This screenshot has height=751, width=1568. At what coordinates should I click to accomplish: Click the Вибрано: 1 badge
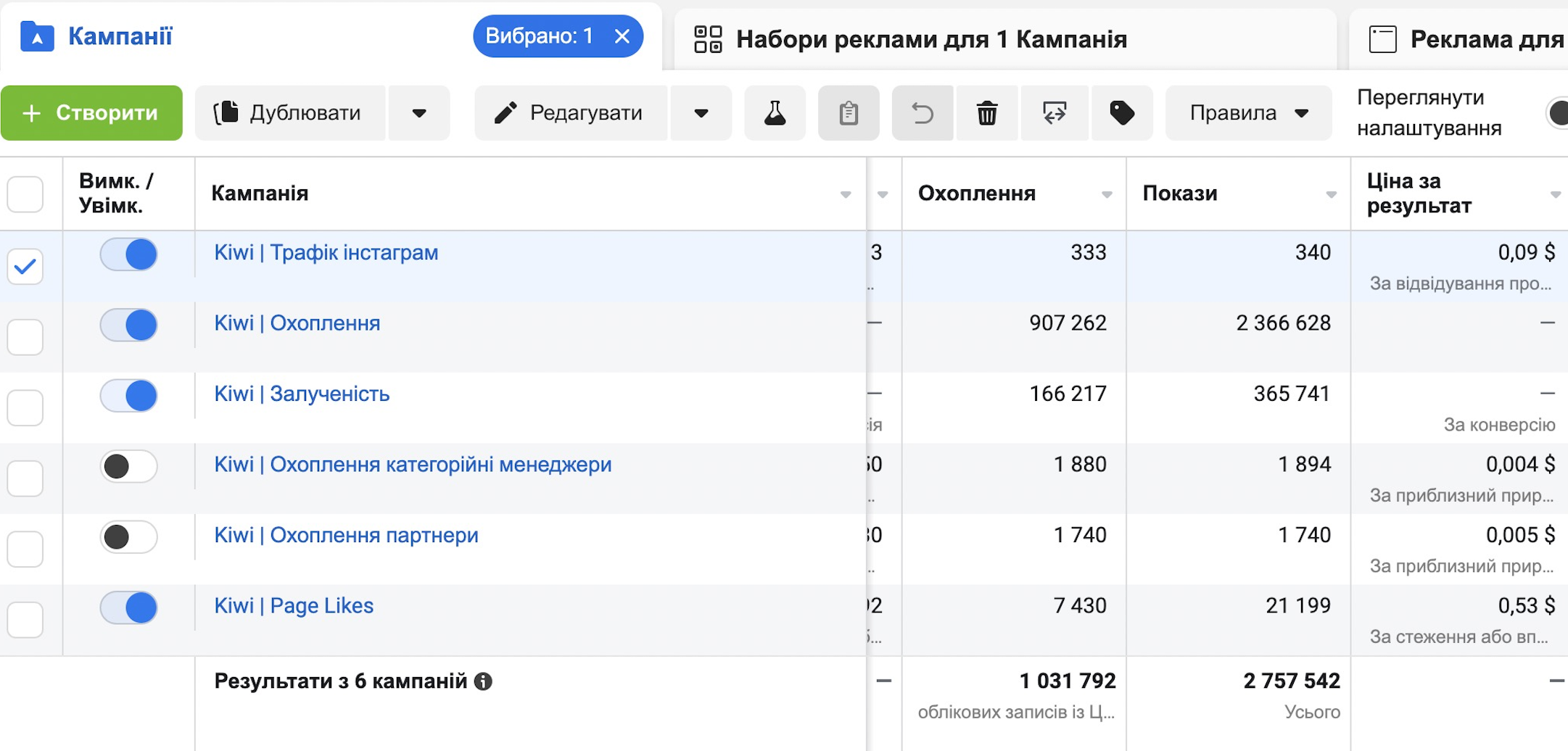[558, 36]
